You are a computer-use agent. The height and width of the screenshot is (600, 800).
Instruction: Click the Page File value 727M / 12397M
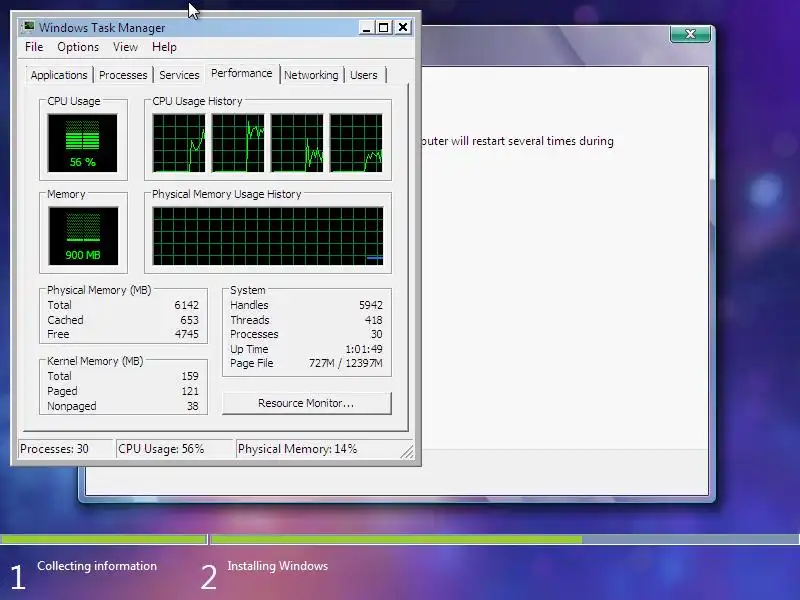click(346, 363)
